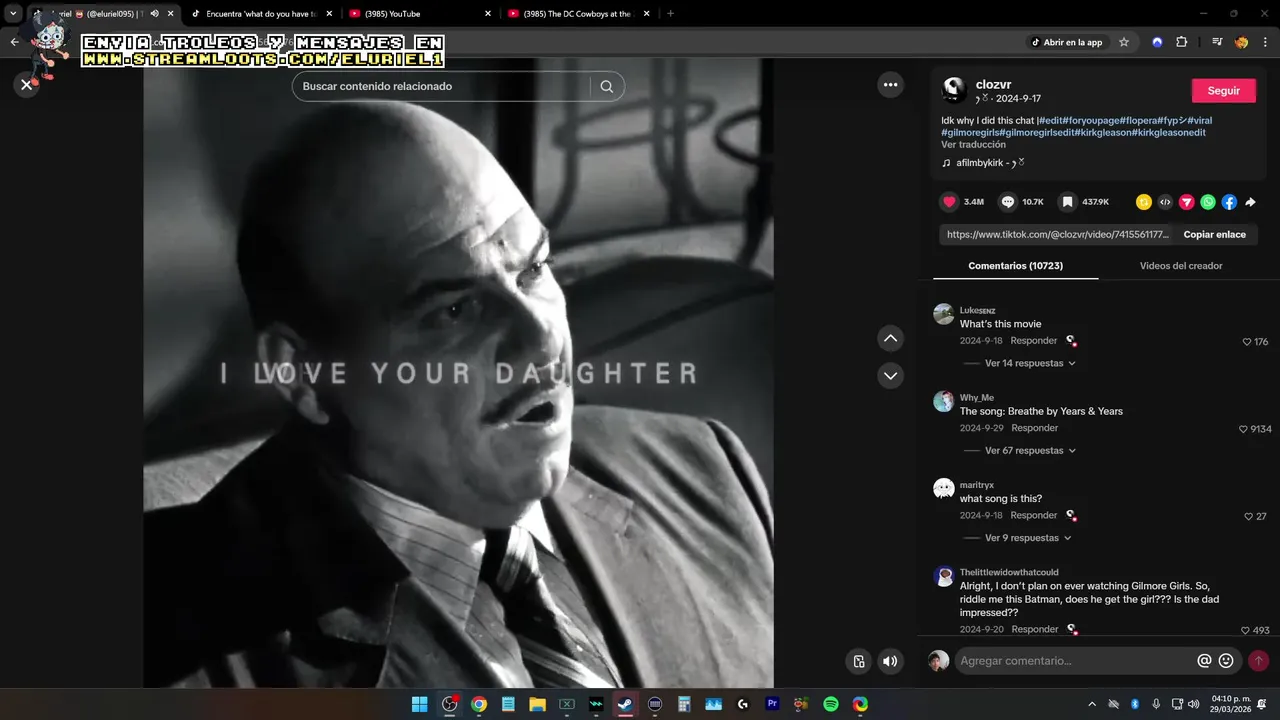1280x720 pixels.
Task: Click the search magnifier icon
Action: pos(607,86)
